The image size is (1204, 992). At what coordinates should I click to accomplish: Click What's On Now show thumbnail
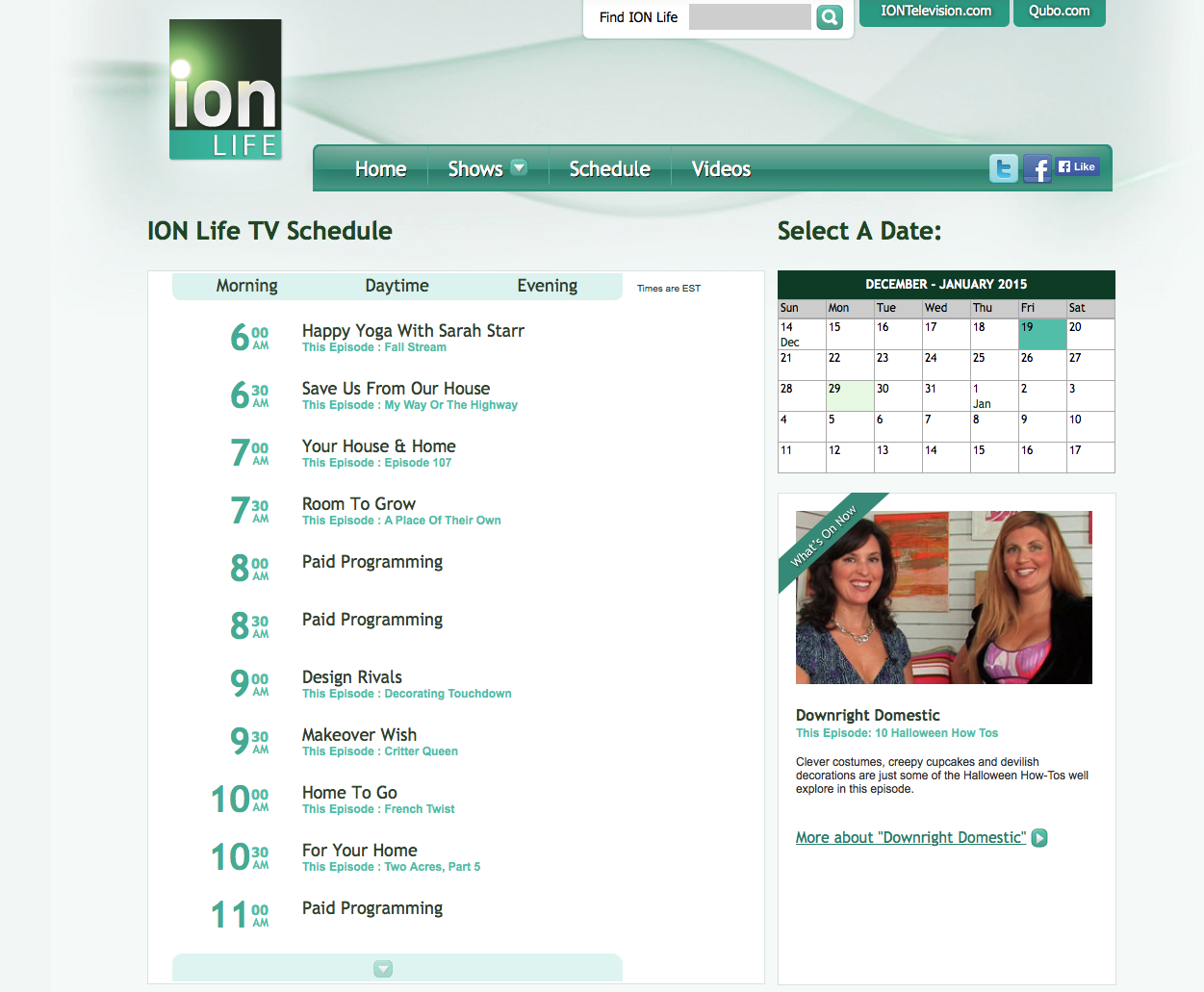pos(944,598)
